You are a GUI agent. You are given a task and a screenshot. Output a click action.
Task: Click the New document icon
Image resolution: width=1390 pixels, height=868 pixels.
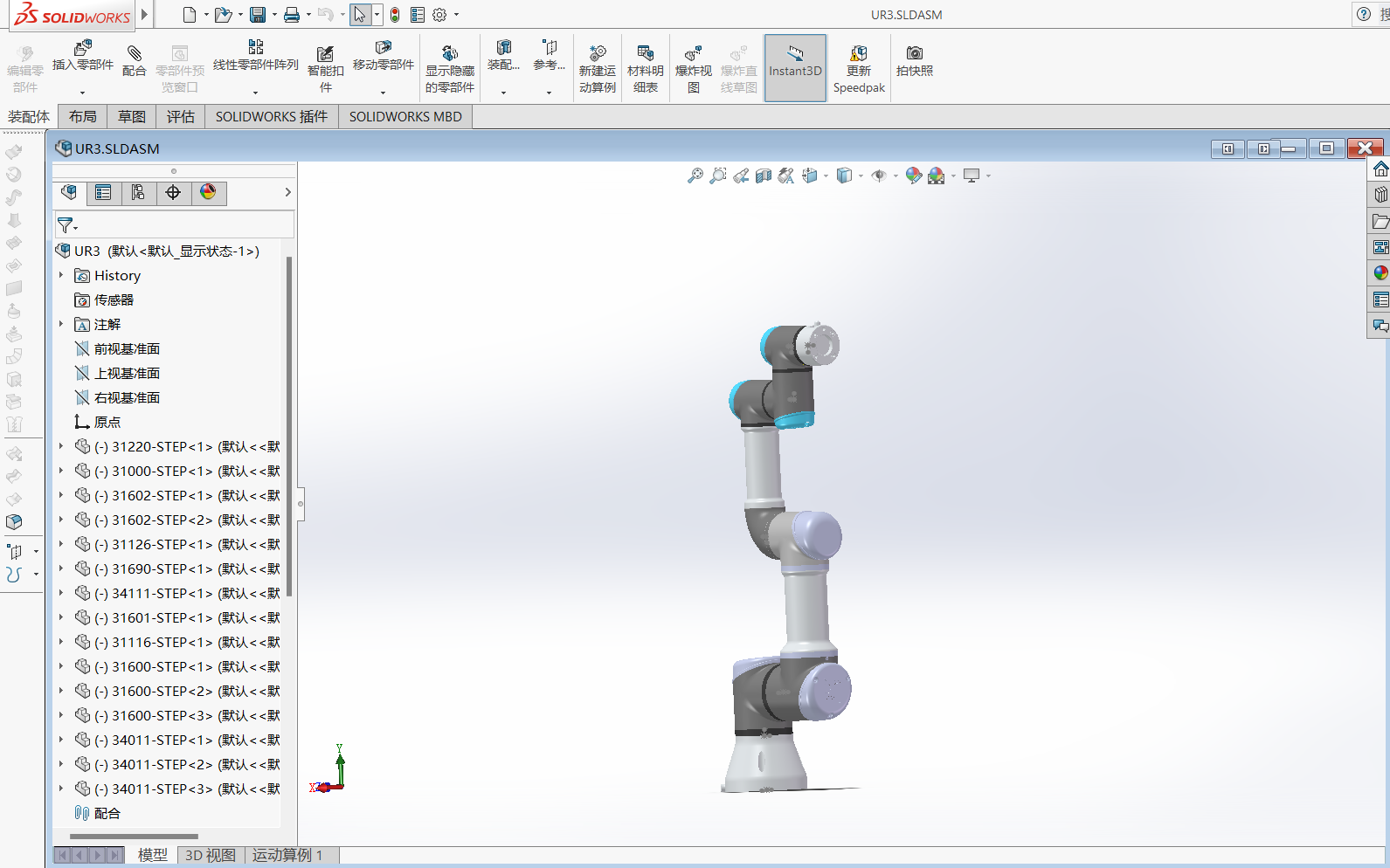(x=190, y=15)
